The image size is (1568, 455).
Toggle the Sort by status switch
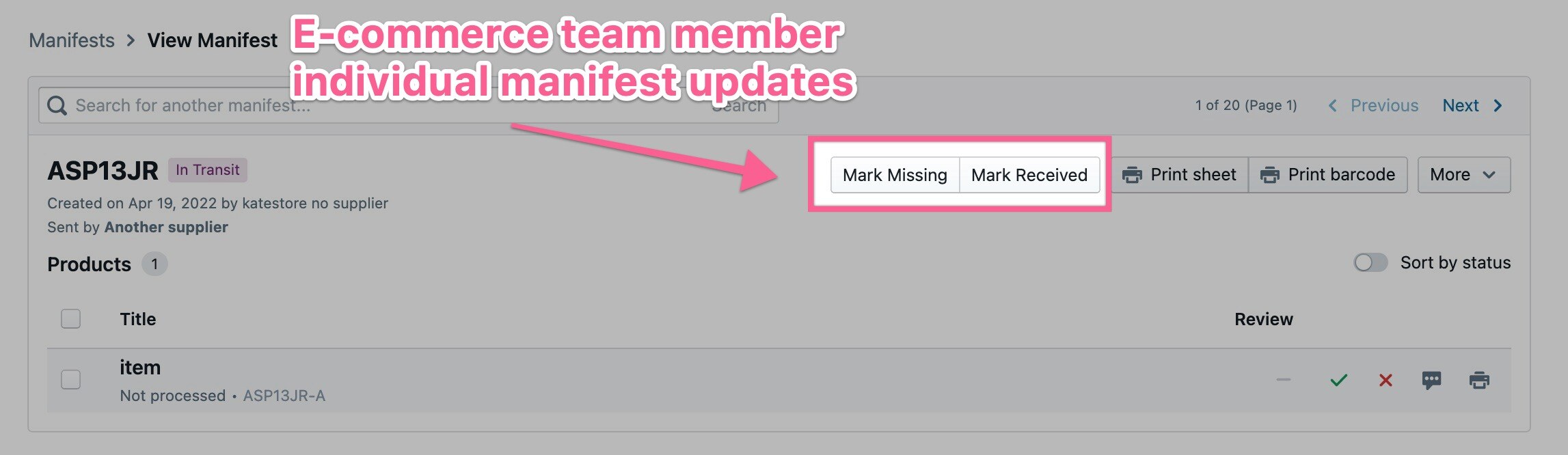click(x=1370, y=262)
